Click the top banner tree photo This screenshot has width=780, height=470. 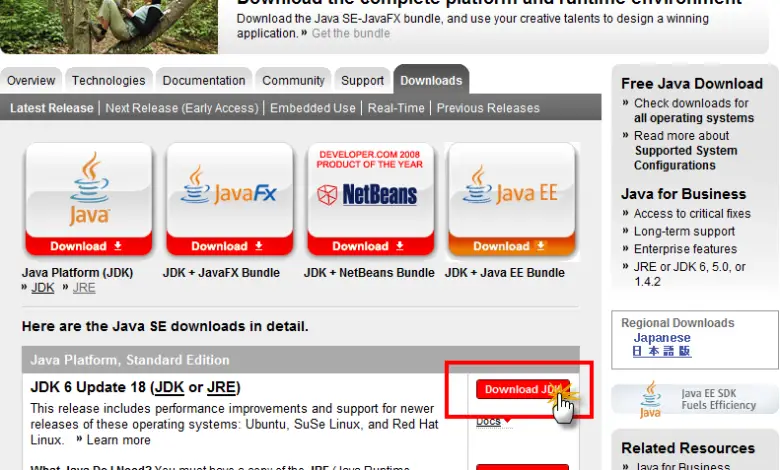109,26
